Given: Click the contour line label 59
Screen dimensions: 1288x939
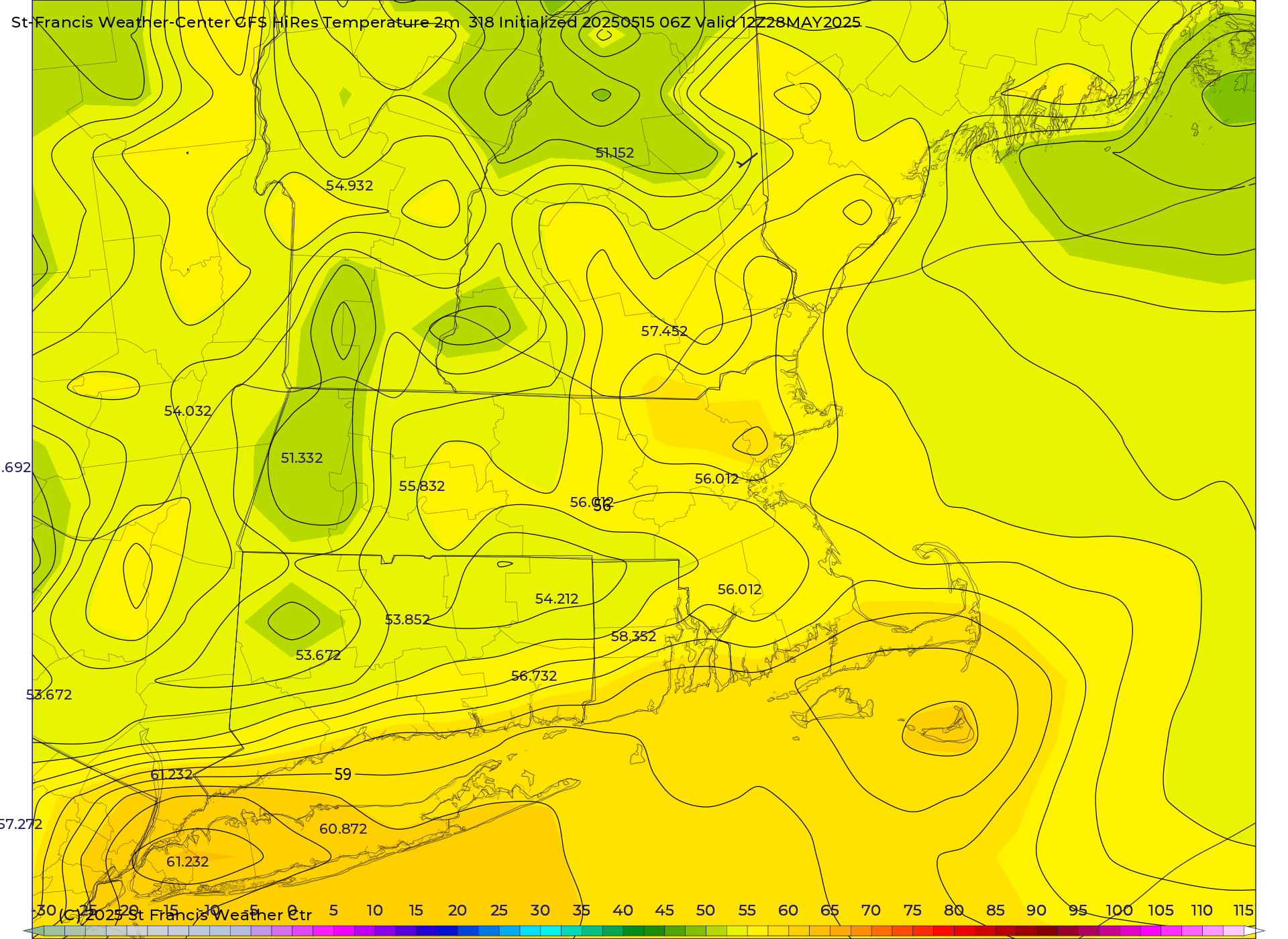Looking at the screenshot, I should (x=343, y=775).
